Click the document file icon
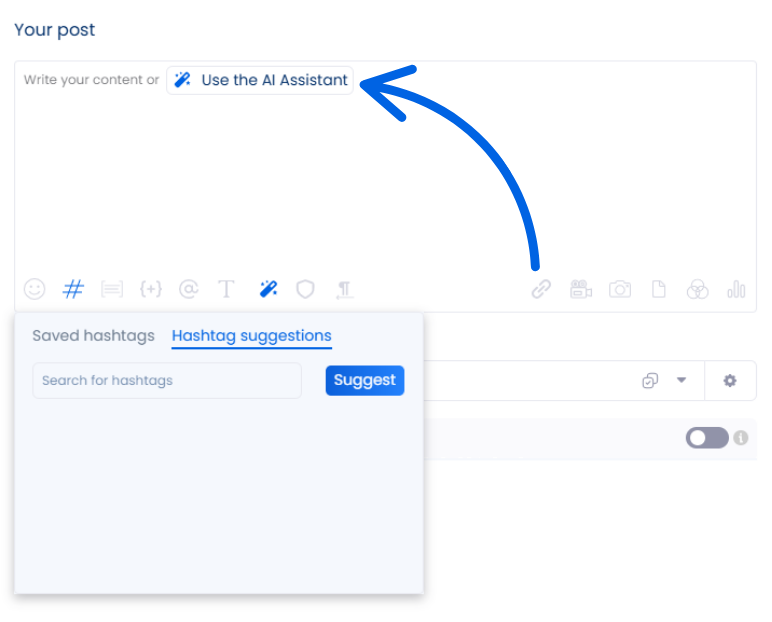This screenshot has height=622, width=772. 659,289
